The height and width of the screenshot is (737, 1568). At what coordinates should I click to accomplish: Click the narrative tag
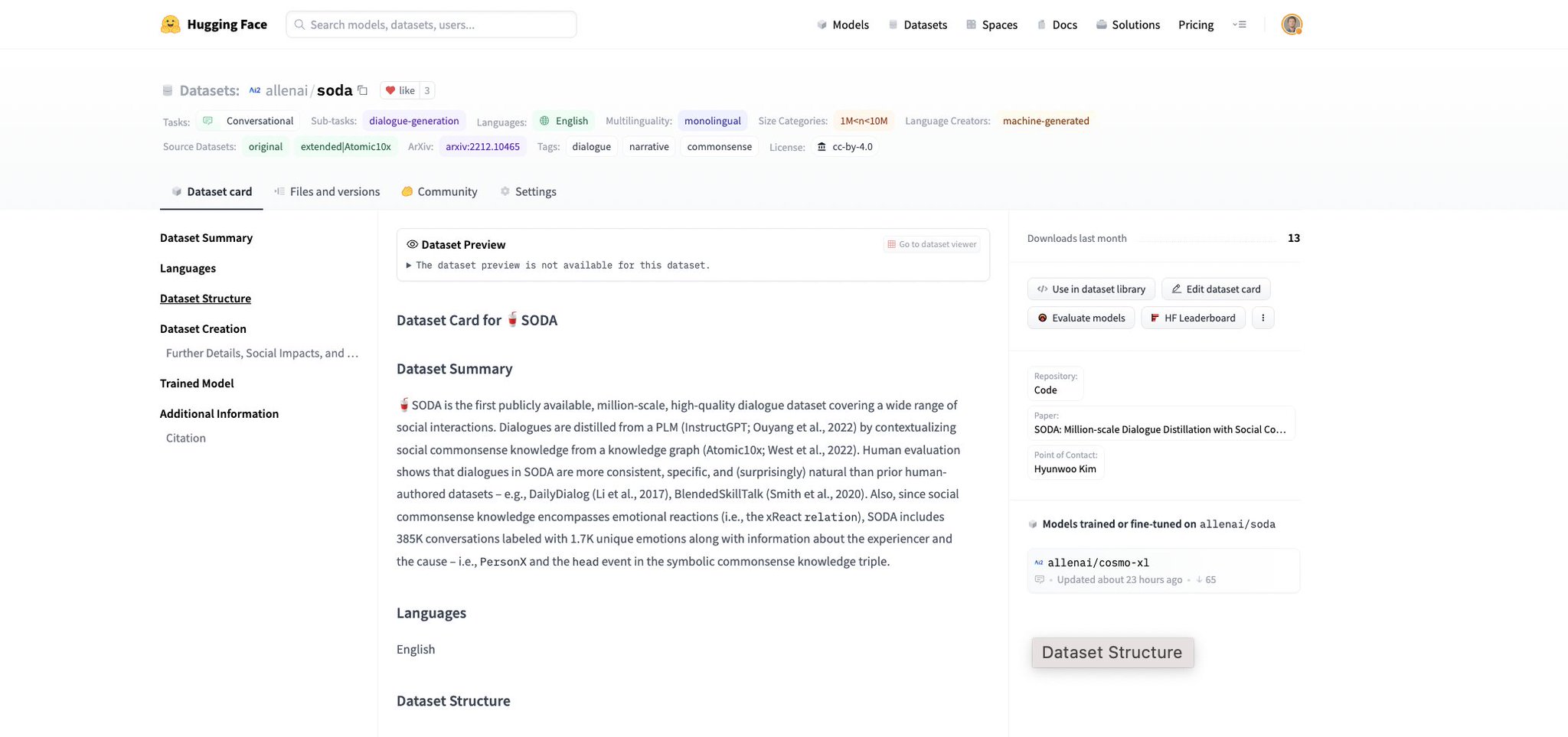coord(649,146)
